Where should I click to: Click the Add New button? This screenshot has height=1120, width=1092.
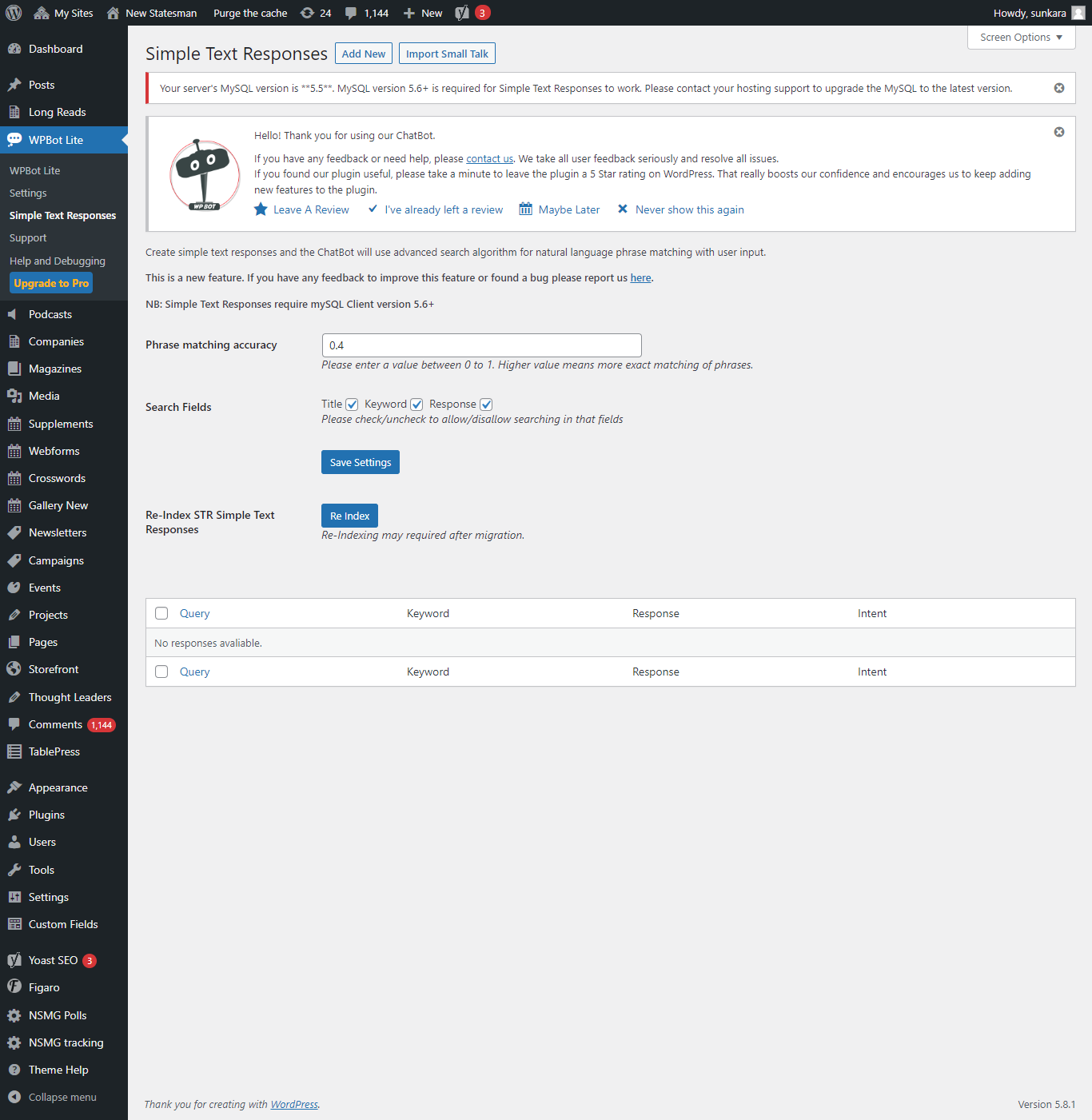point(364,54)
